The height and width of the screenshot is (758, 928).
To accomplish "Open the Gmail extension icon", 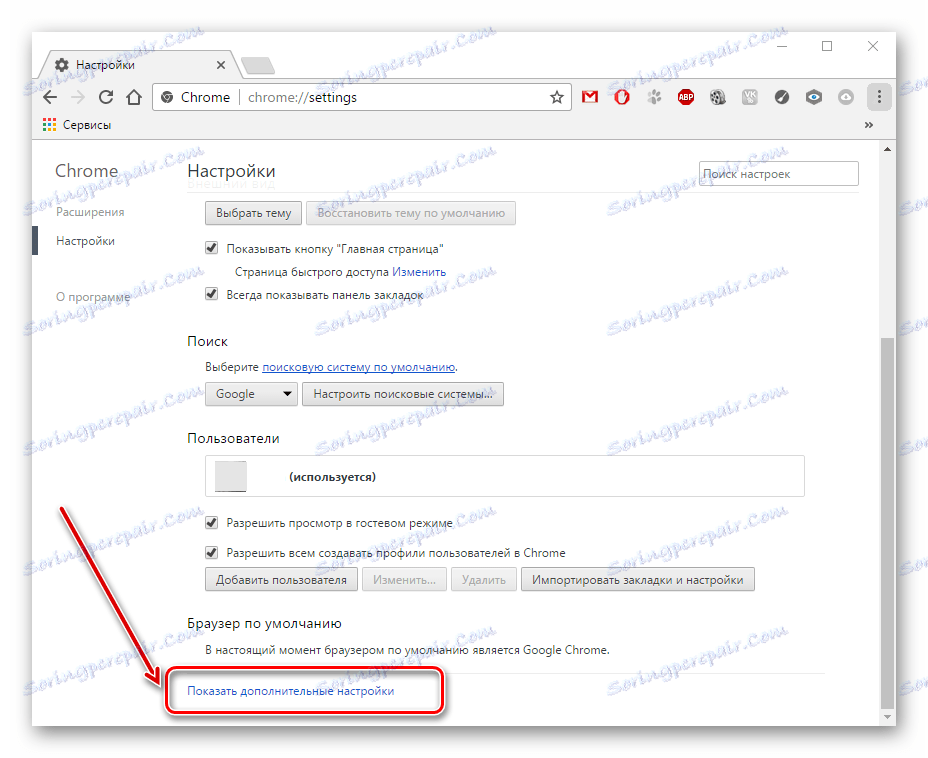I will point(589,97).
